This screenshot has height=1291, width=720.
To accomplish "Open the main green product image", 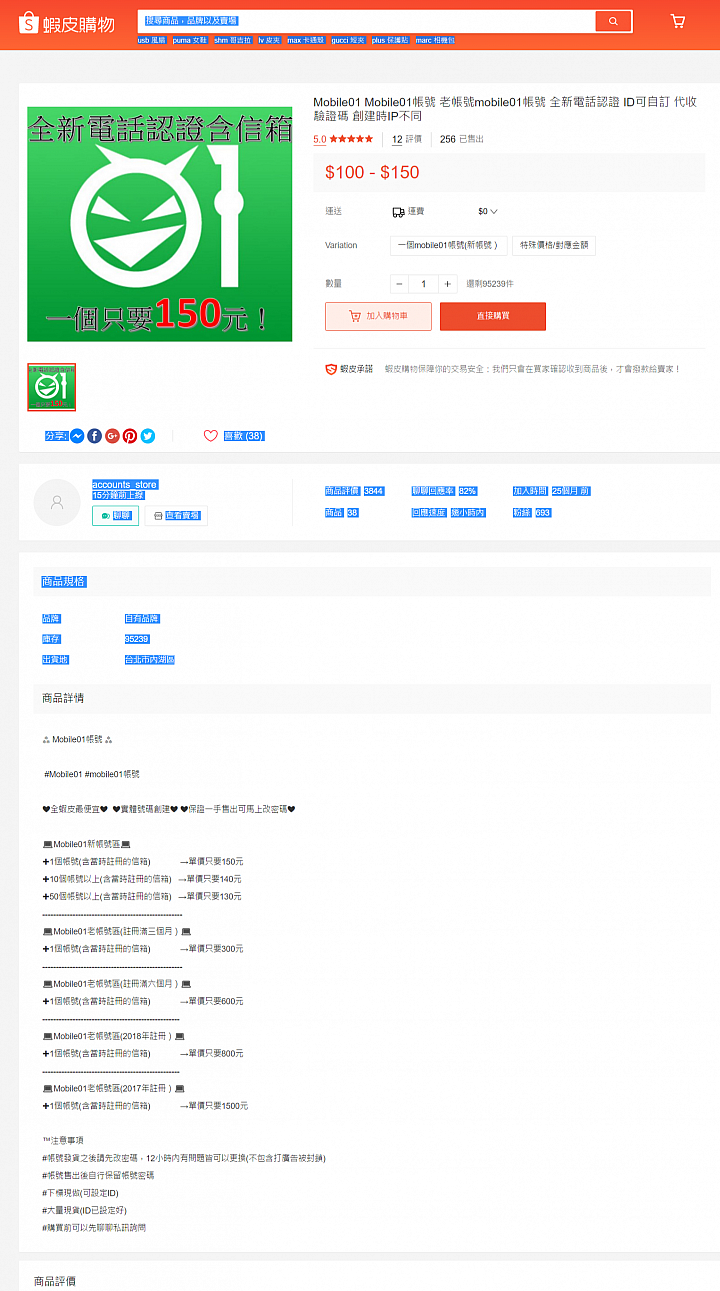I will 160,224.
